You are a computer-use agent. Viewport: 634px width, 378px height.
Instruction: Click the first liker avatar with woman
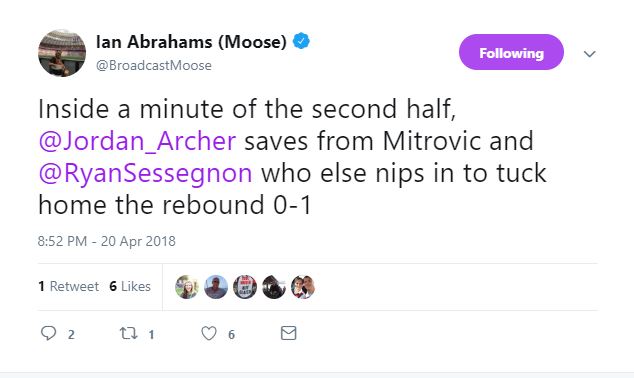187,287
